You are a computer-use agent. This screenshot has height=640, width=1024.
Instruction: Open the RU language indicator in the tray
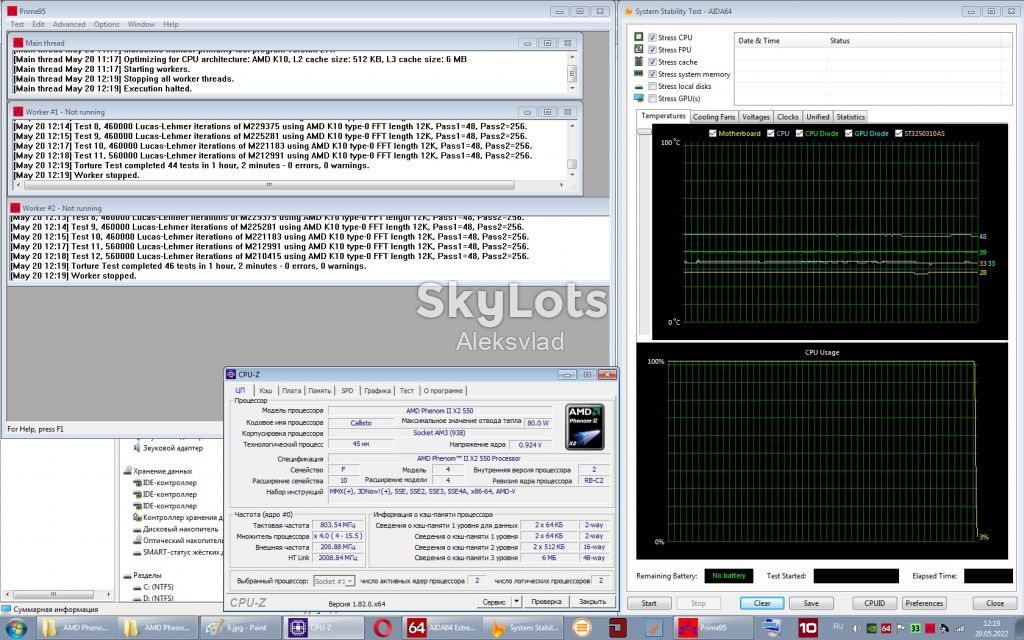pos(839,626)
